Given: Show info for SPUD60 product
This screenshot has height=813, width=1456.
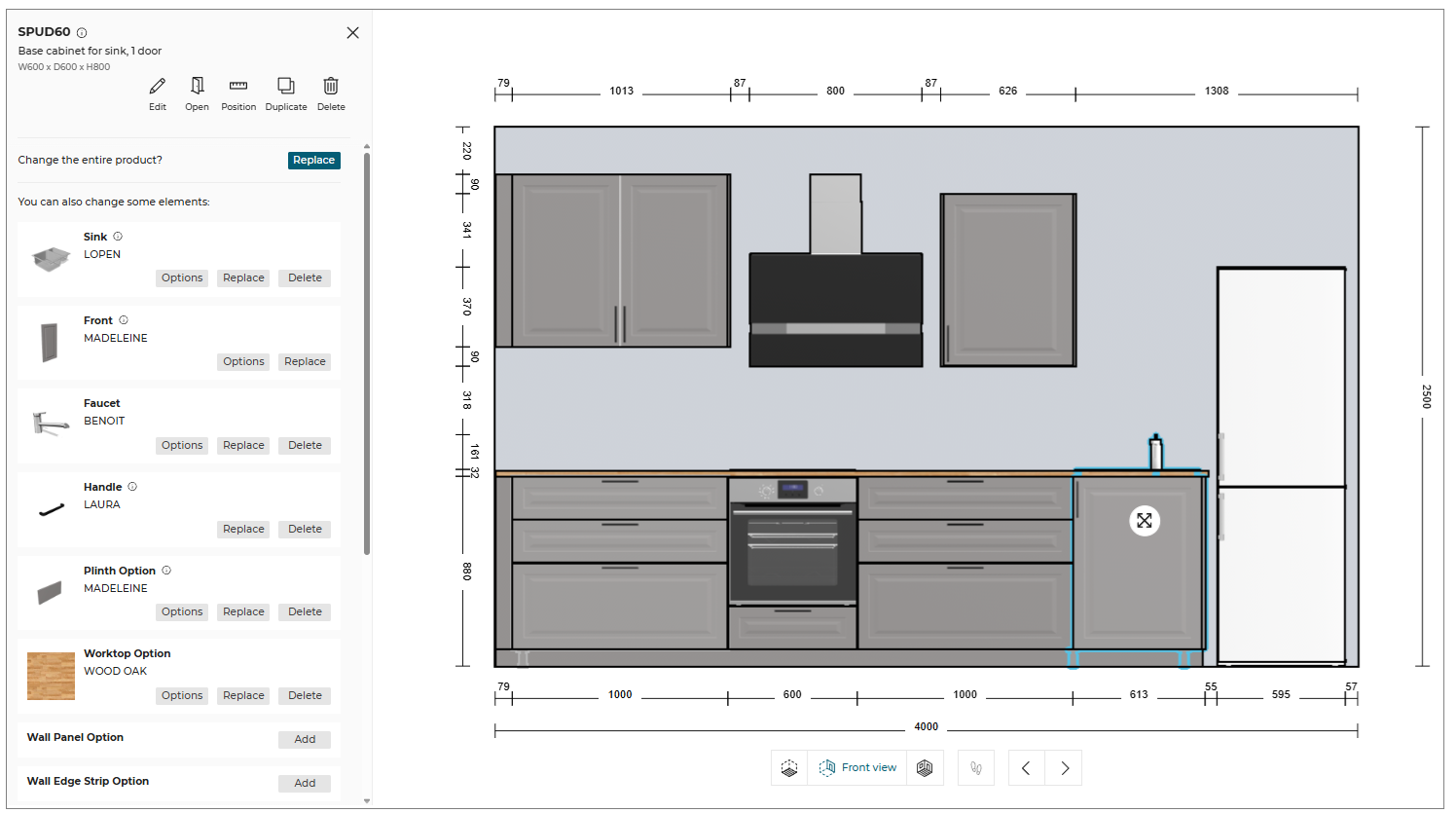Looking at the screenshot, I should pyautogui.click(x=82, y=33).
